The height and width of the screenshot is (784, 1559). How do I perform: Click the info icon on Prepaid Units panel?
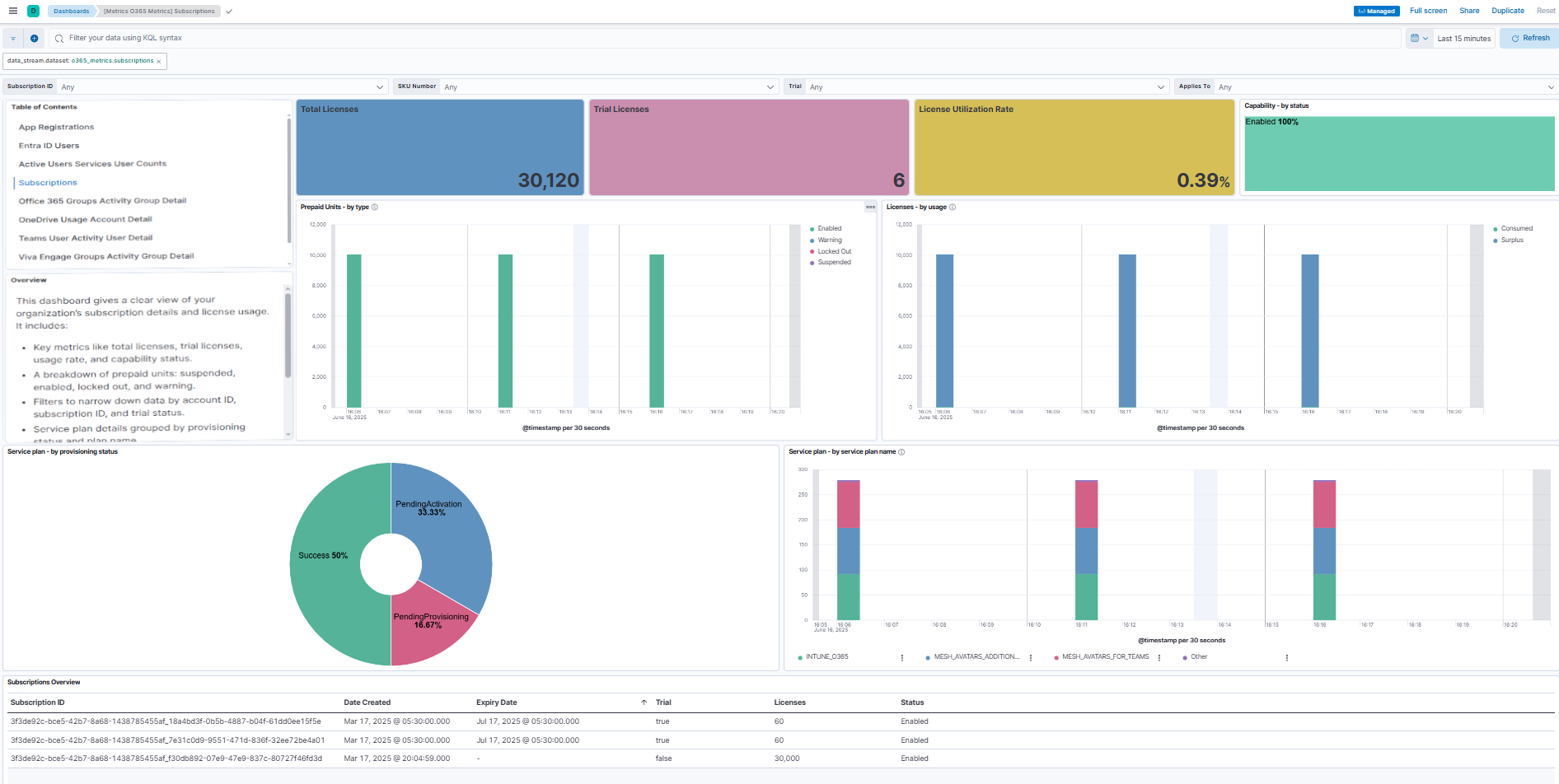click(x=376, y=207)
